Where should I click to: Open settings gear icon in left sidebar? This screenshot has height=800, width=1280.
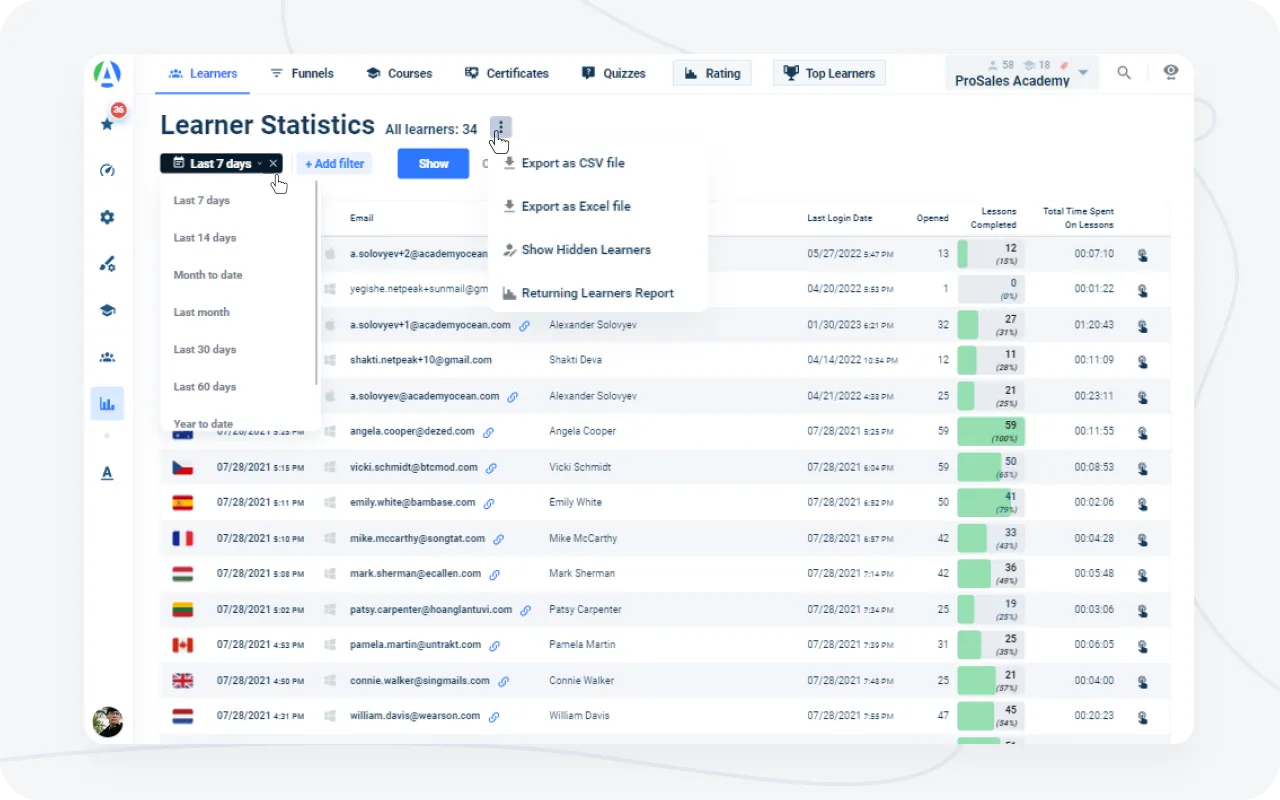(108, 217)
